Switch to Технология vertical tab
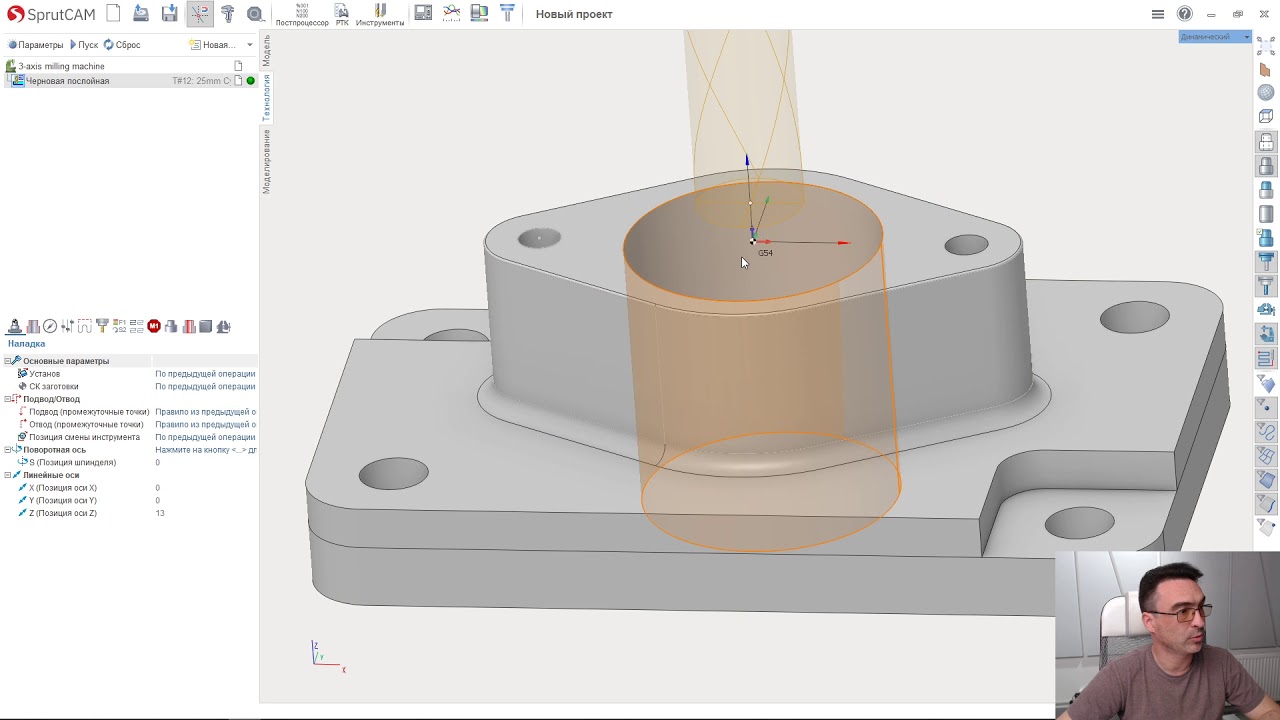The image size is (1280, 720). 266,97
